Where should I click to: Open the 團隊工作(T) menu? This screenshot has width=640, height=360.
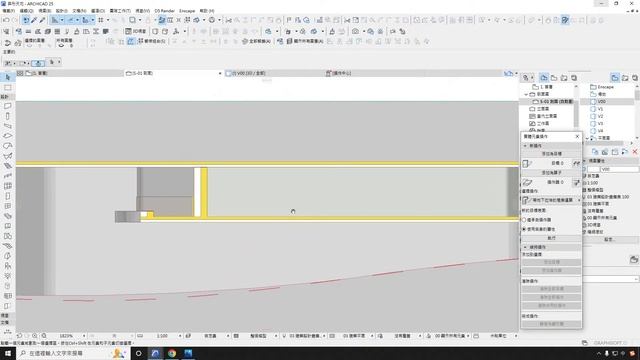point(120,11)
